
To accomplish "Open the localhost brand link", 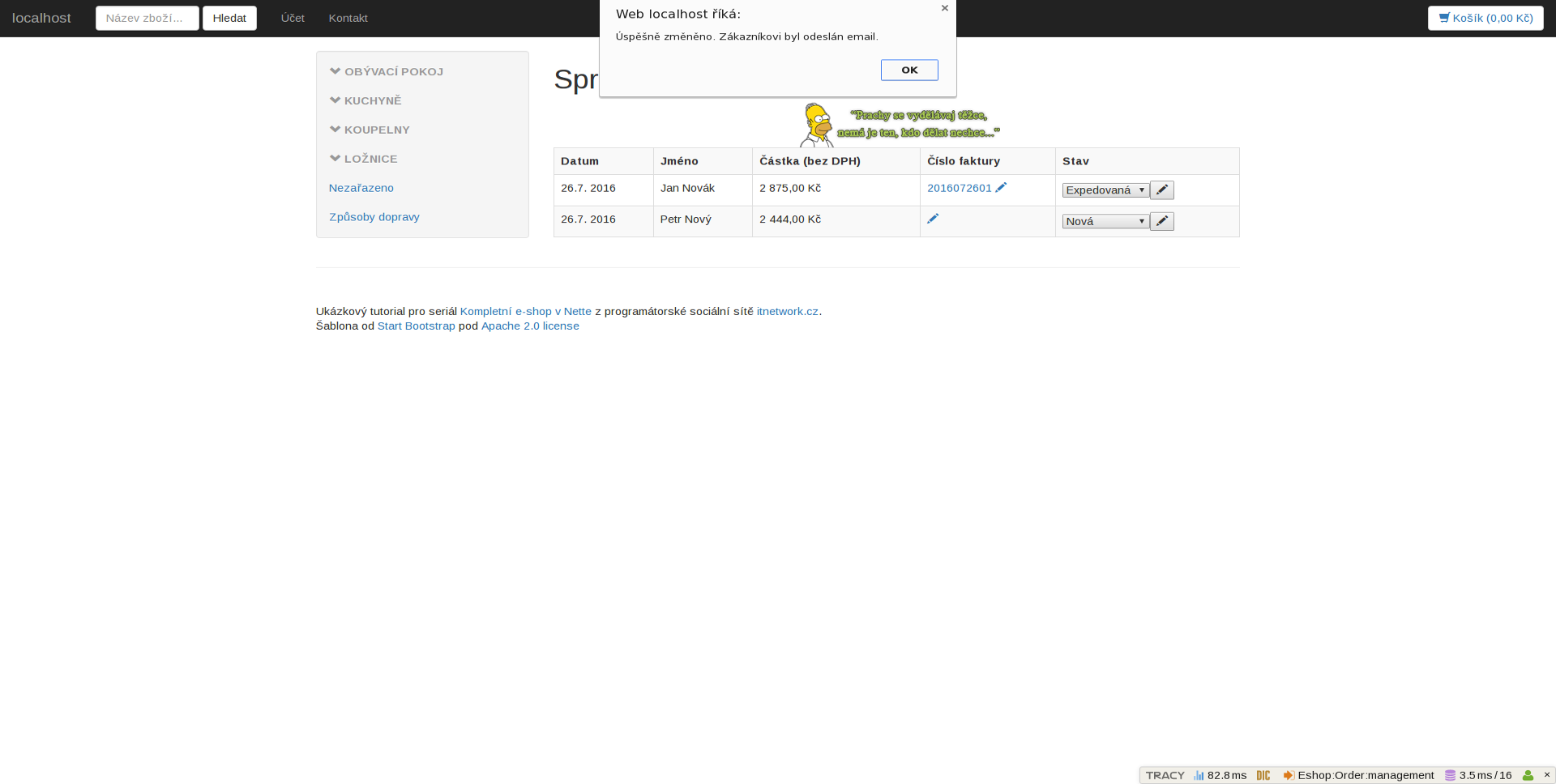I will [41, 18].
